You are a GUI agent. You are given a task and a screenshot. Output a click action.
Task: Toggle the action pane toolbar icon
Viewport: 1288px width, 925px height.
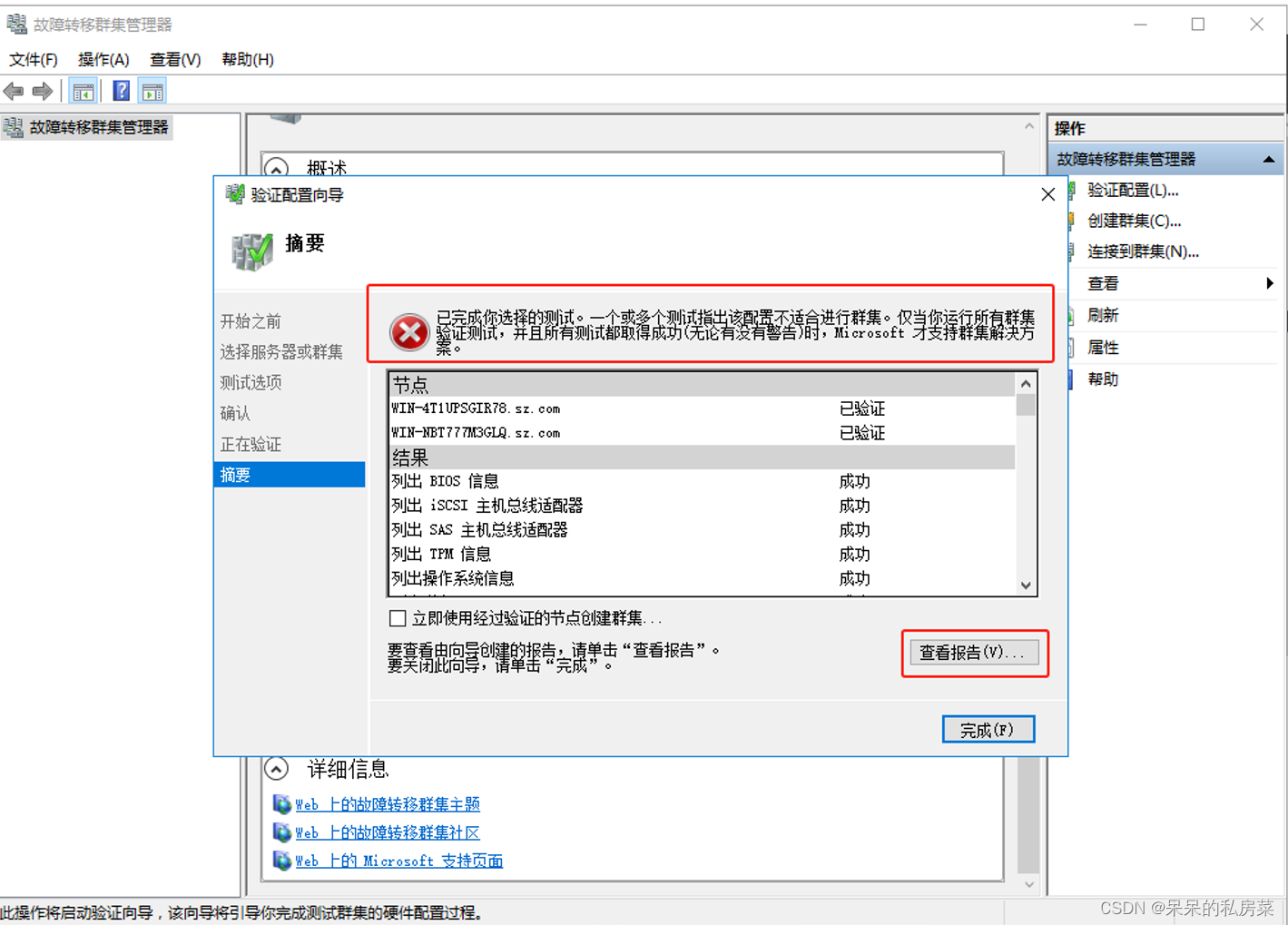tap(152, 91)
